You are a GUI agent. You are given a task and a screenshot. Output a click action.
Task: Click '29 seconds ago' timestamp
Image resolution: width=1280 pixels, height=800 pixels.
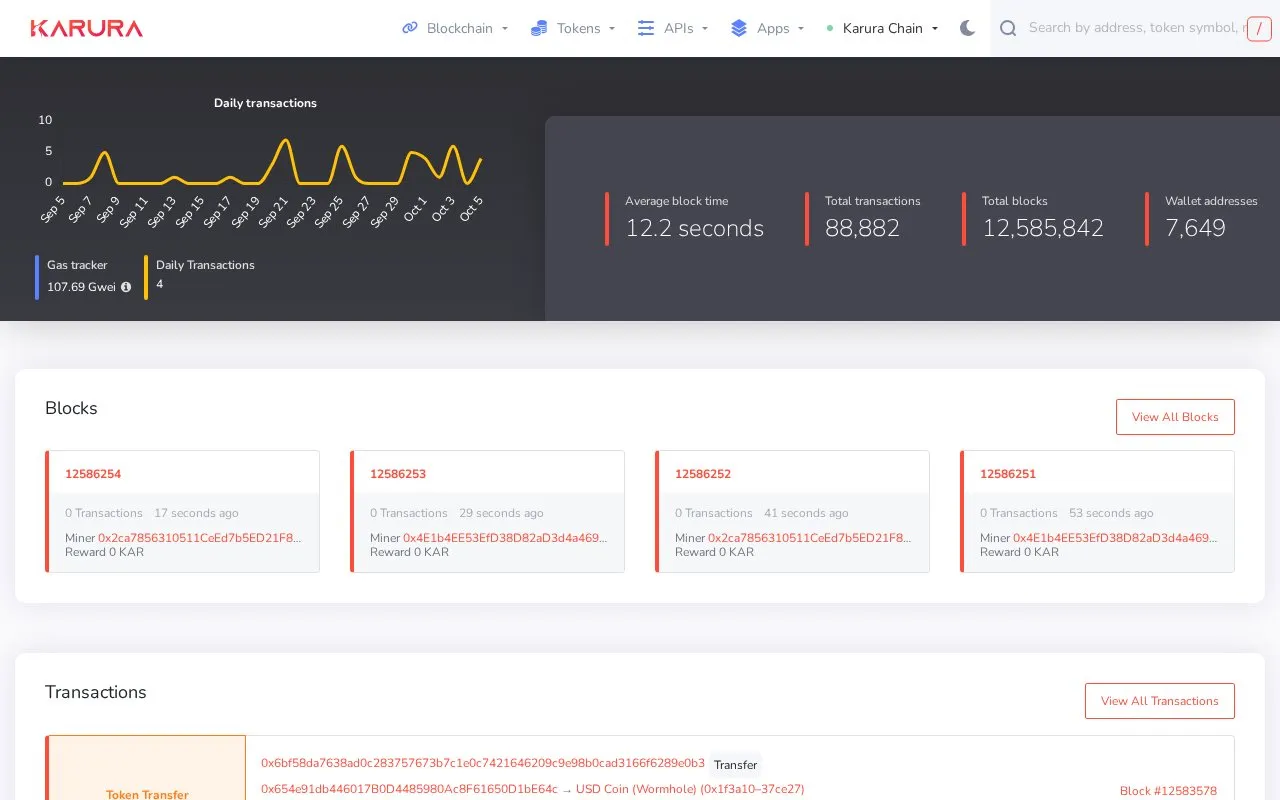click(501, 513)
